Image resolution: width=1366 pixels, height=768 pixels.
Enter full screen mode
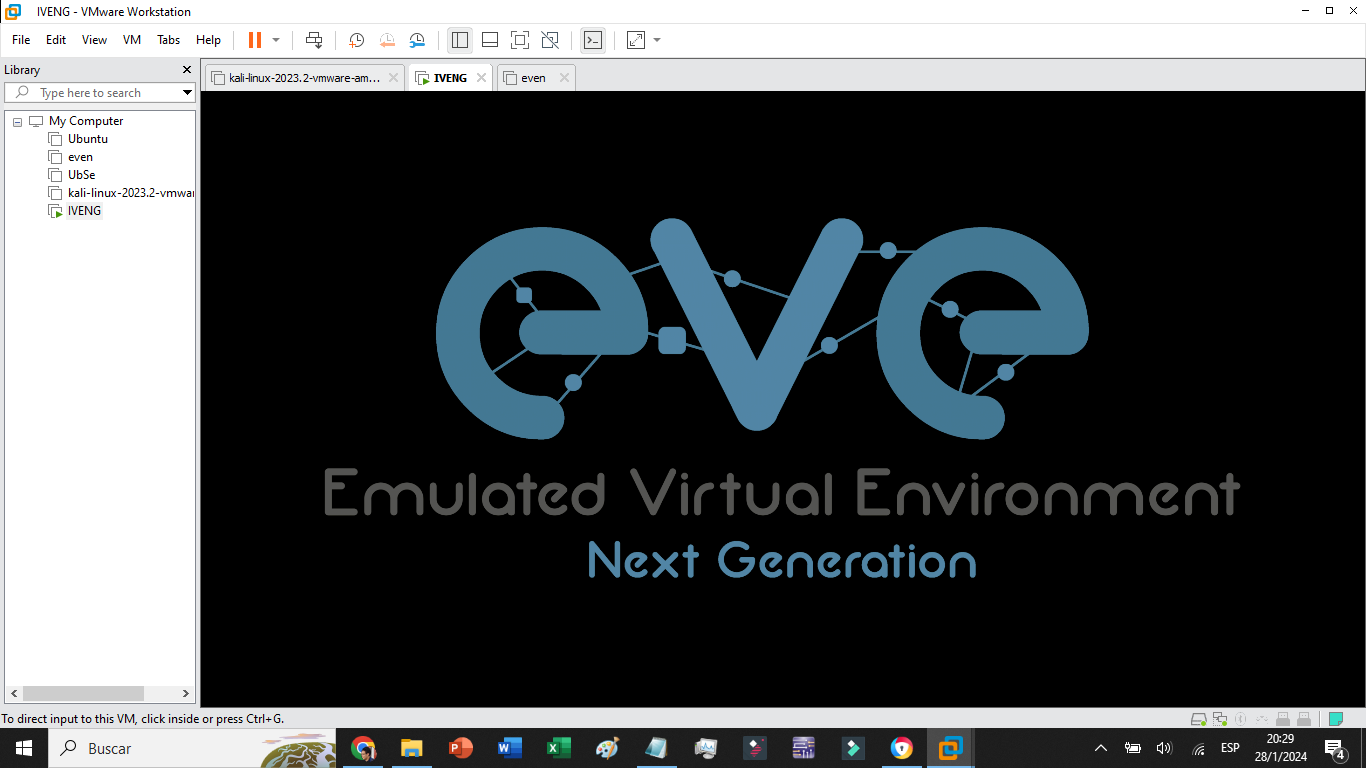click(x=520, y=40)
